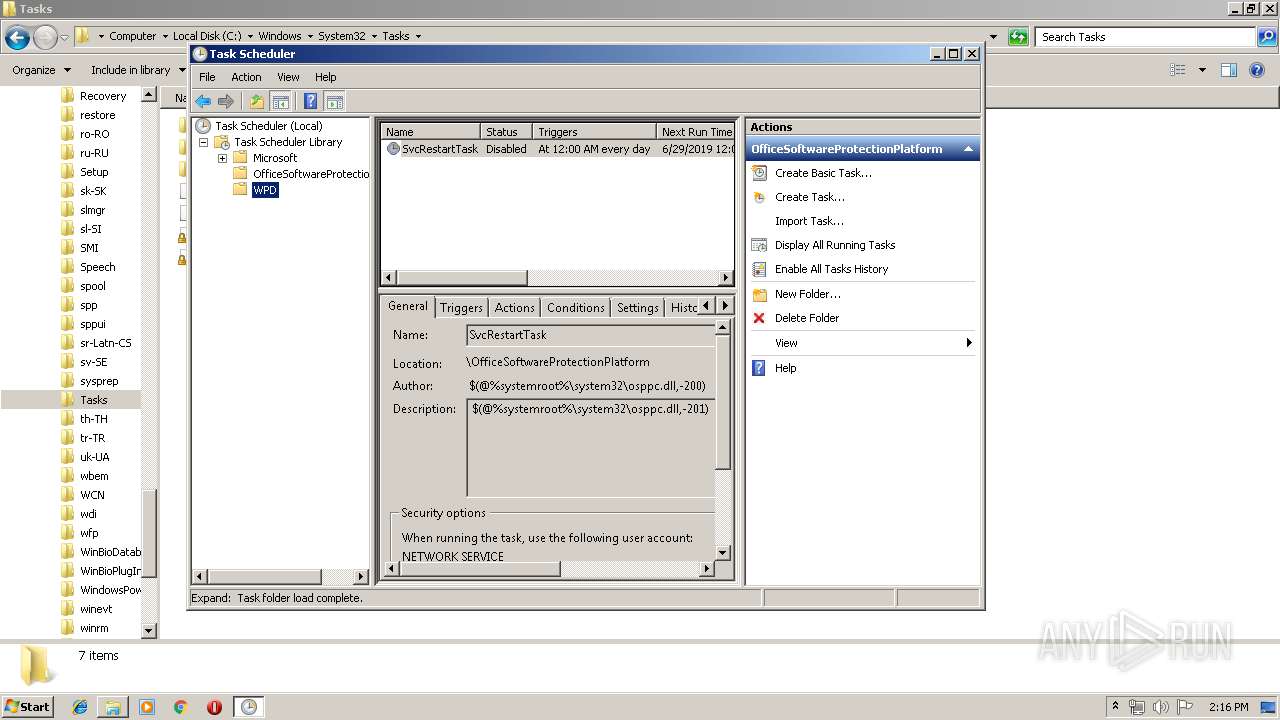Open the File menu

pyautogui.click(x=207, y=77)
